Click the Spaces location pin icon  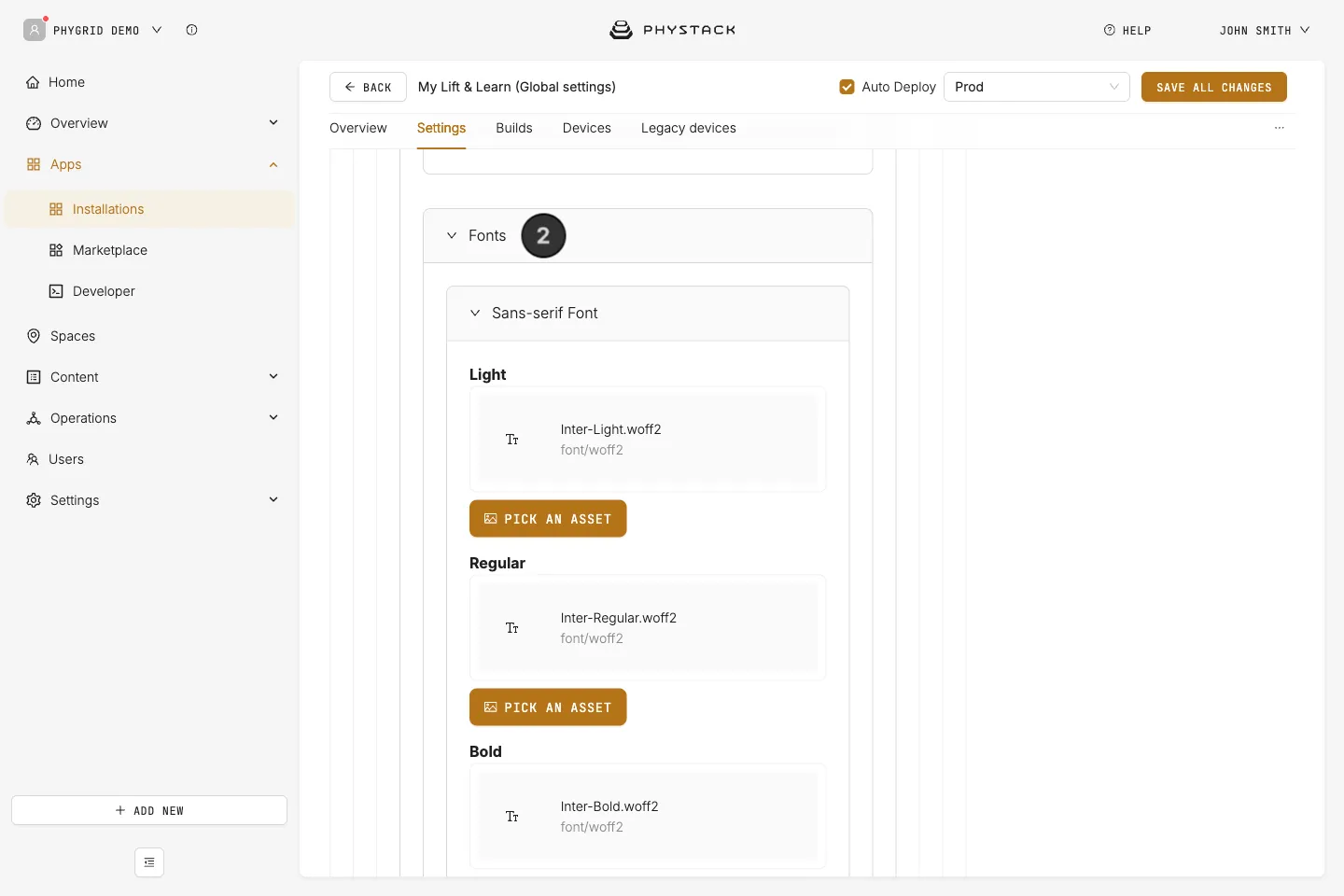point(34,336)
